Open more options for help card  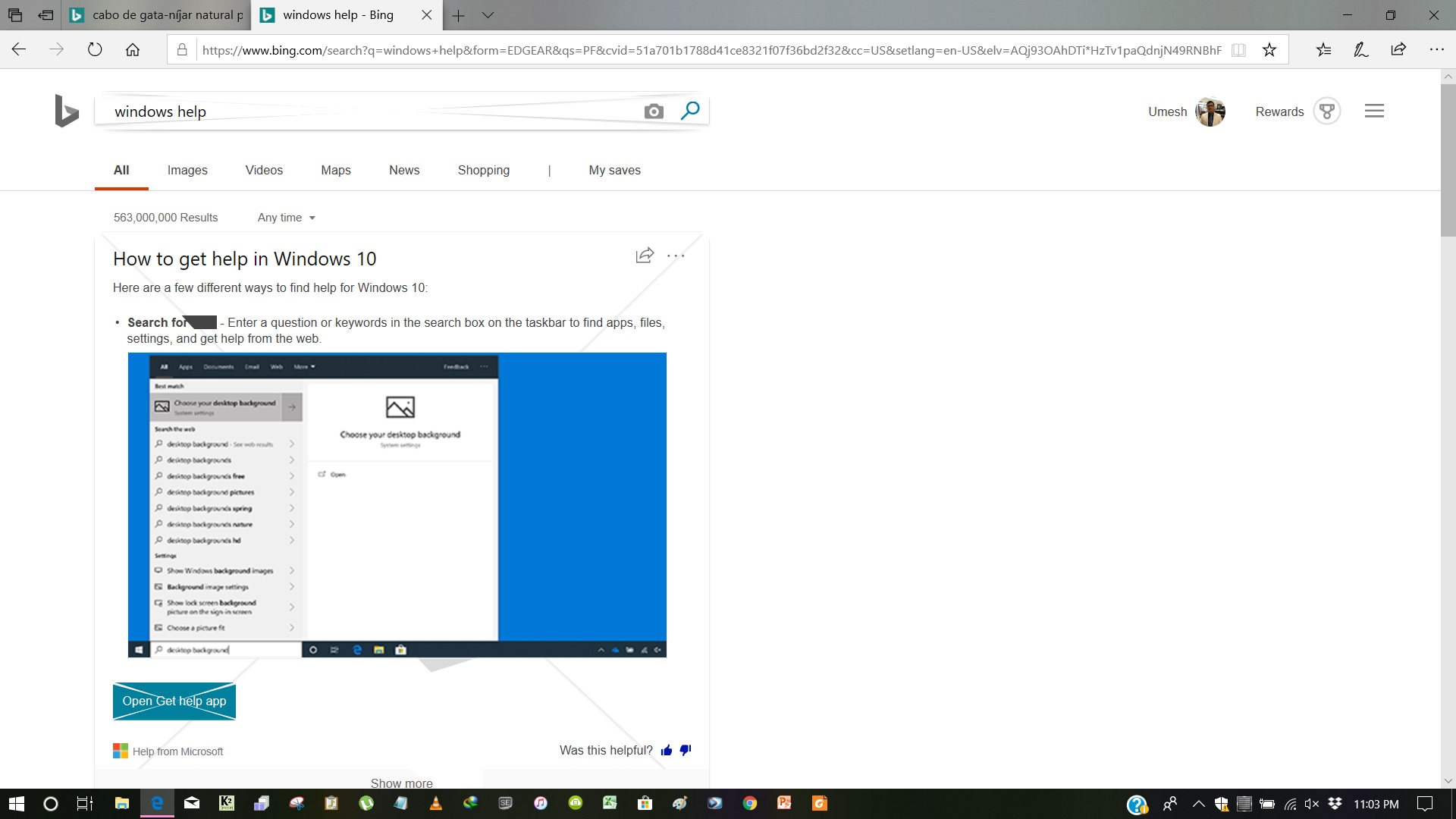676,256
